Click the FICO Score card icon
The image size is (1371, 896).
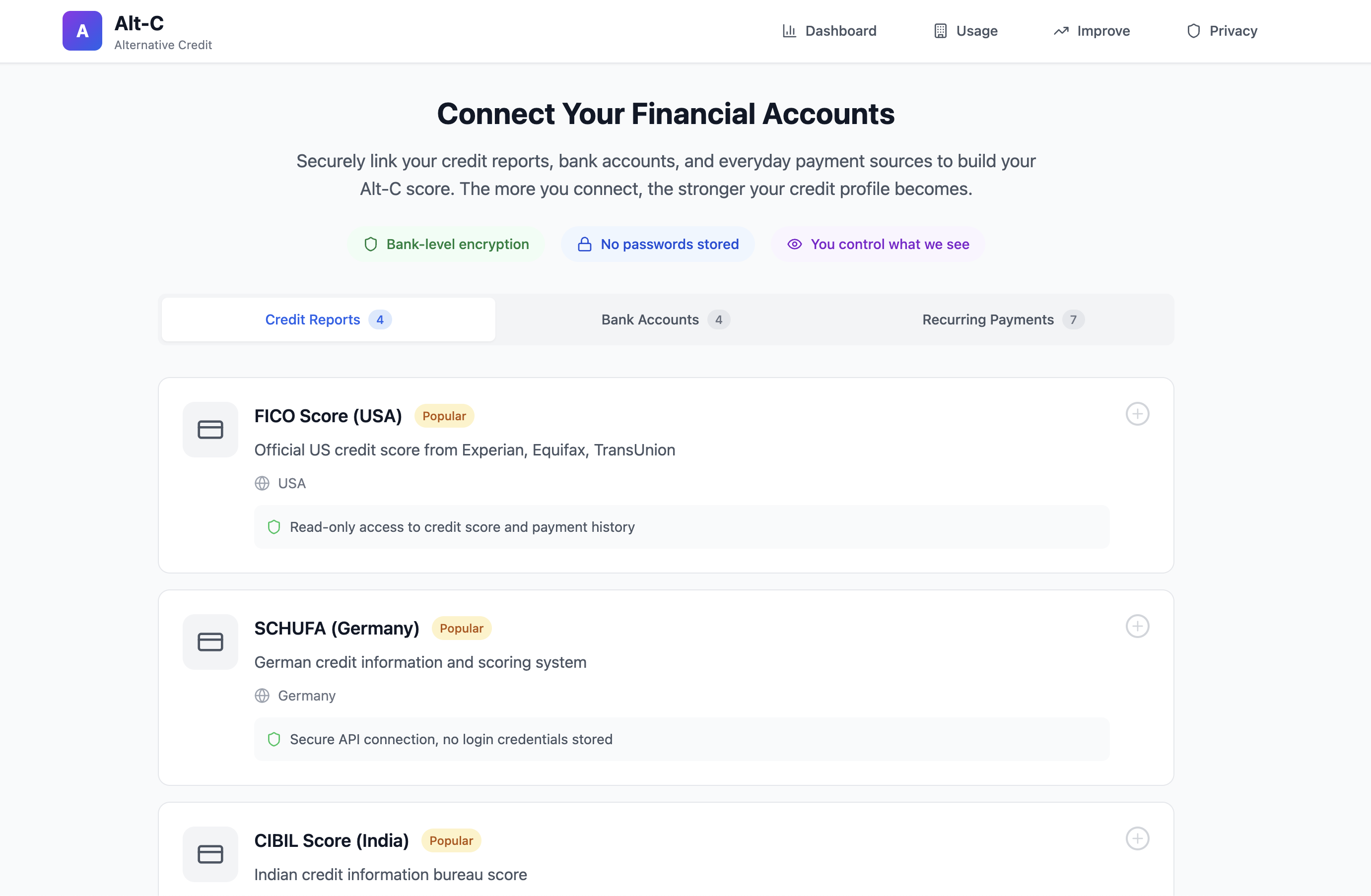click(210, 430)
